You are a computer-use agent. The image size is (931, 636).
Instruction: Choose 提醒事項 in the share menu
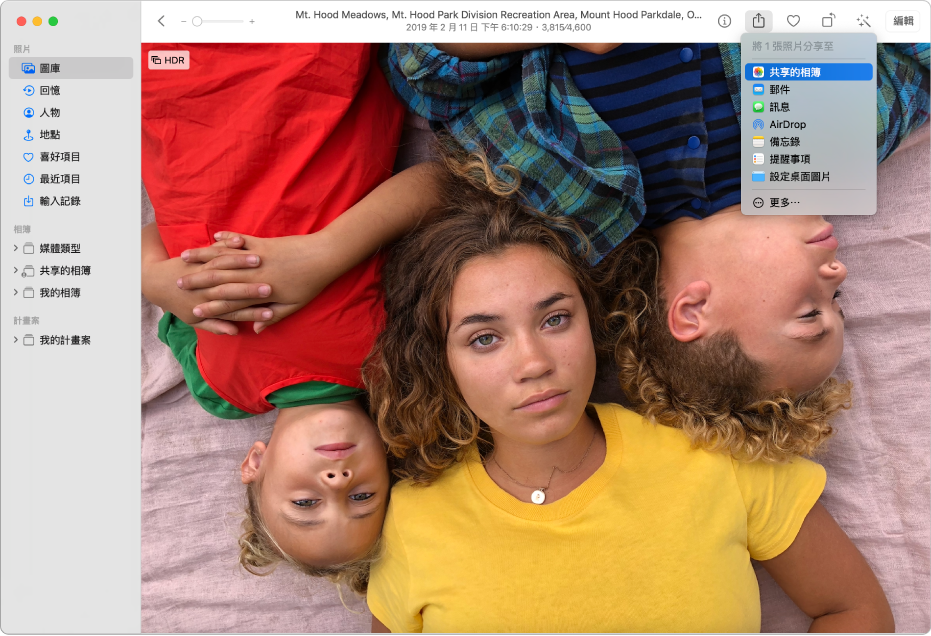click(809, 159)
